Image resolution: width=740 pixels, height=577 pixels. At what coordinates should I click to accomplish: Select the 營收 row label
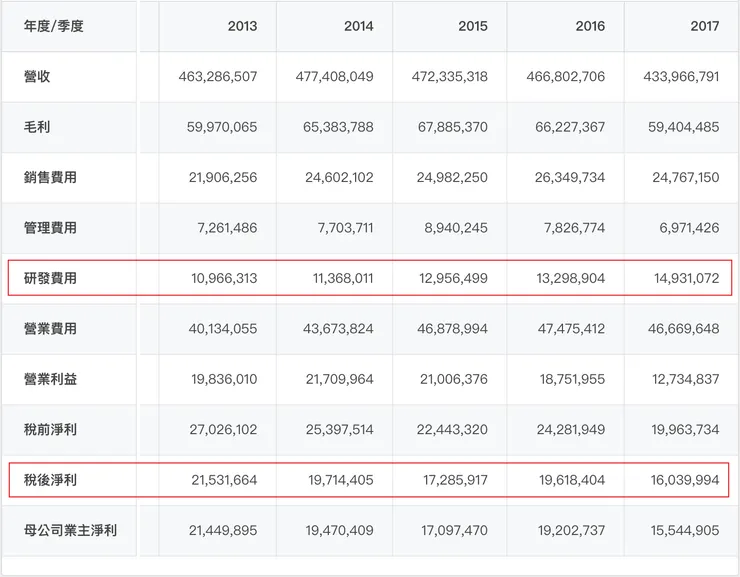coord(36,77)
